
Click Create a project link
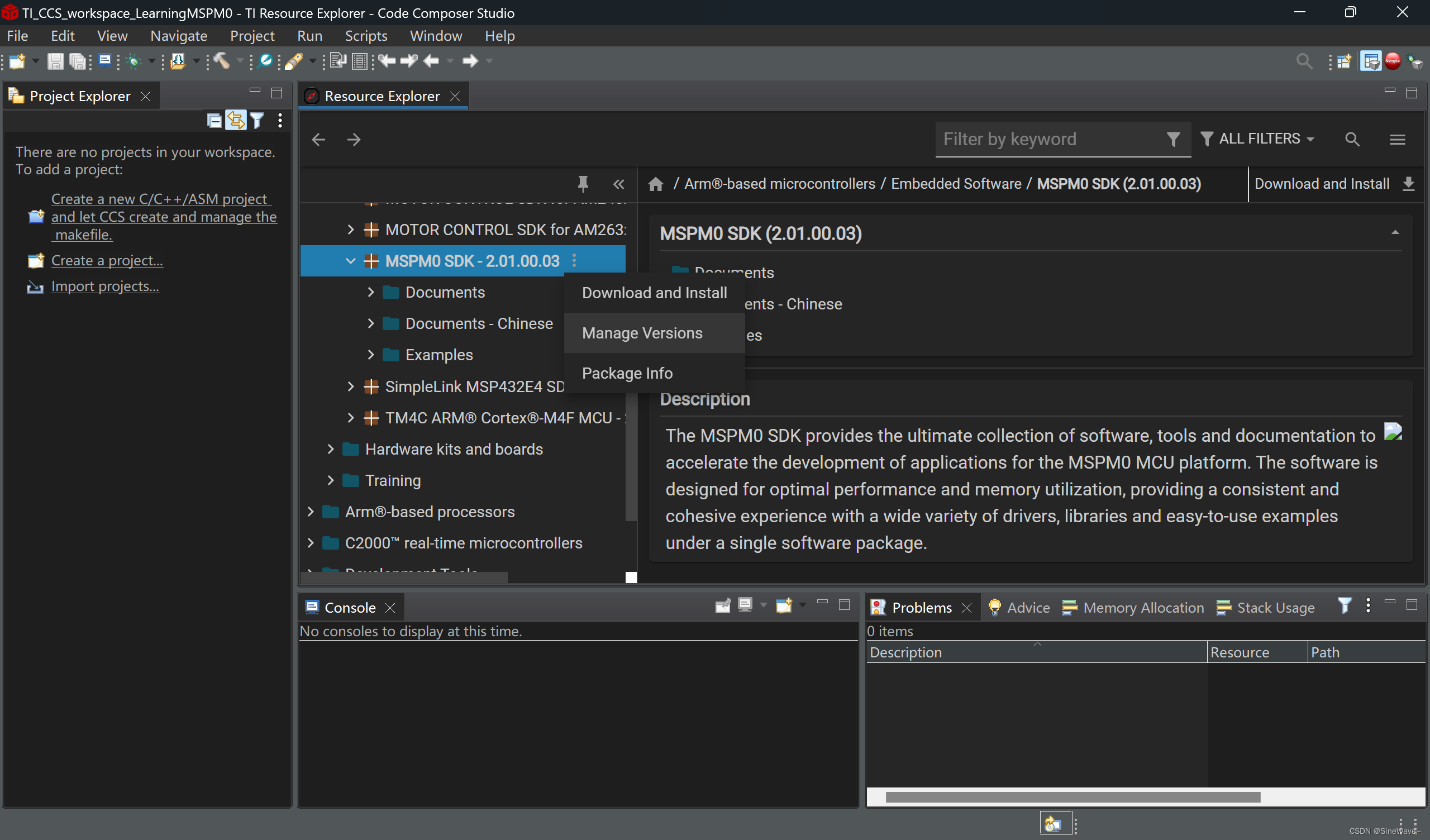[x=107, y=260]
